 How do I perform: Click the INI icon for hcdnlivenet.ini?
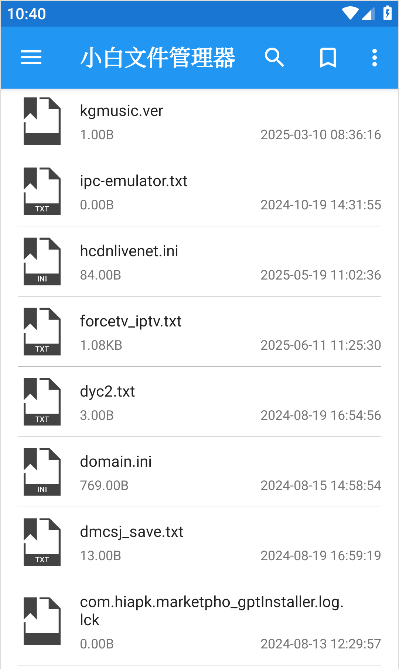tap(42, 262)
